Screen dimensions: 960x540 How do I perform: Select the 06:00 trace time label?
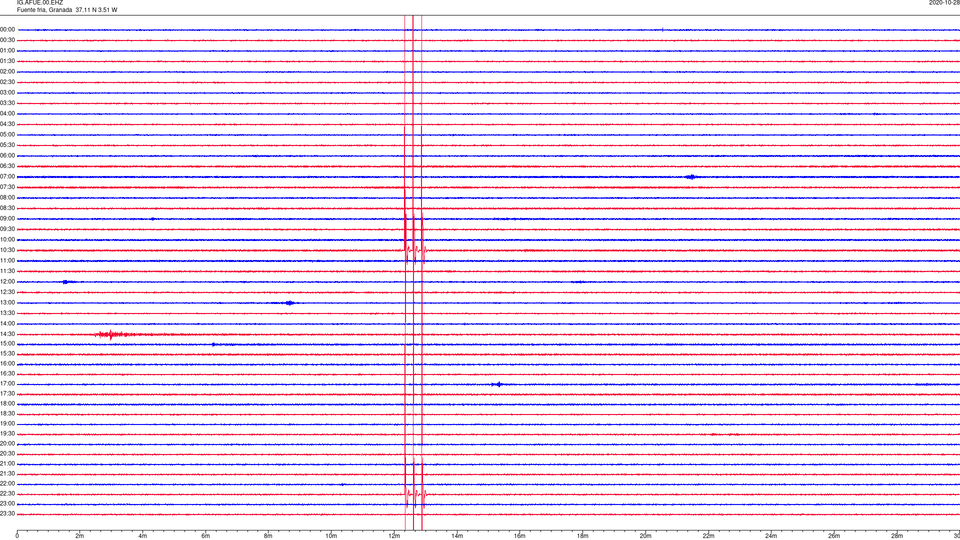(7, 156)
